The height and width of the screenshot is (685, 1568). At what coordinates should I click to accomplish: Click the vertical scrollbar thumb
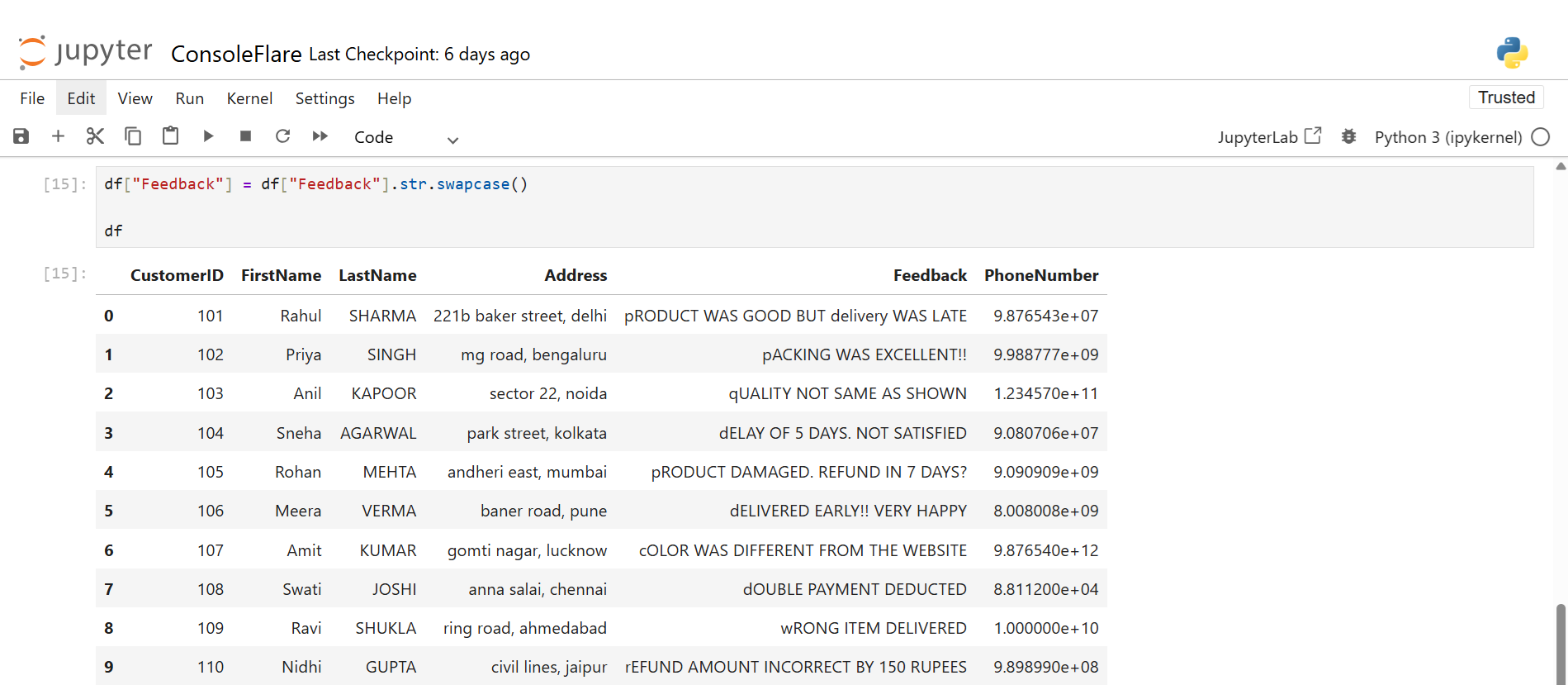pos(1560,645)
